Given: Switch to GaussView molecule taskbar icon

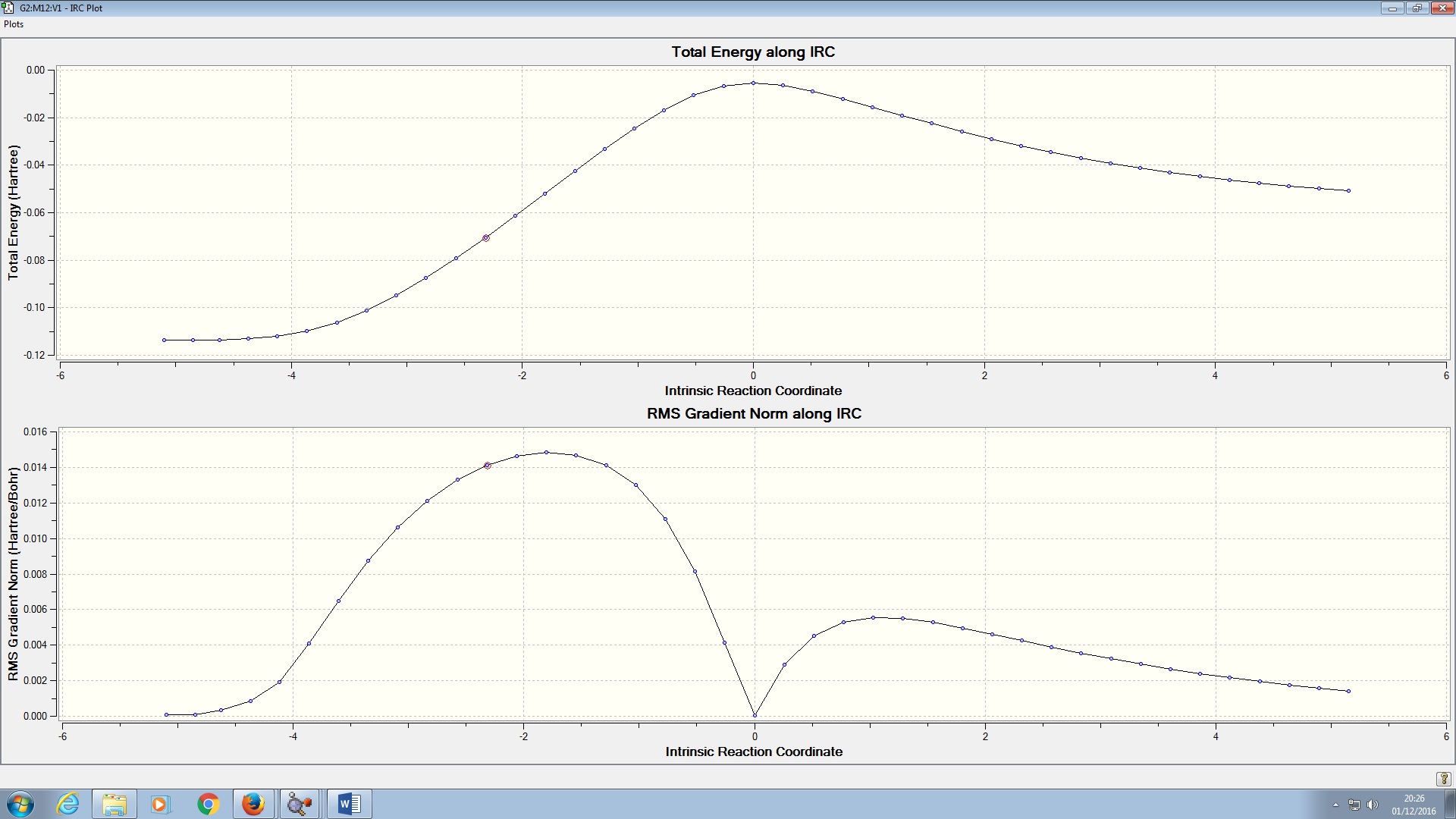Looking at the screenshot, I should point(300,804).
